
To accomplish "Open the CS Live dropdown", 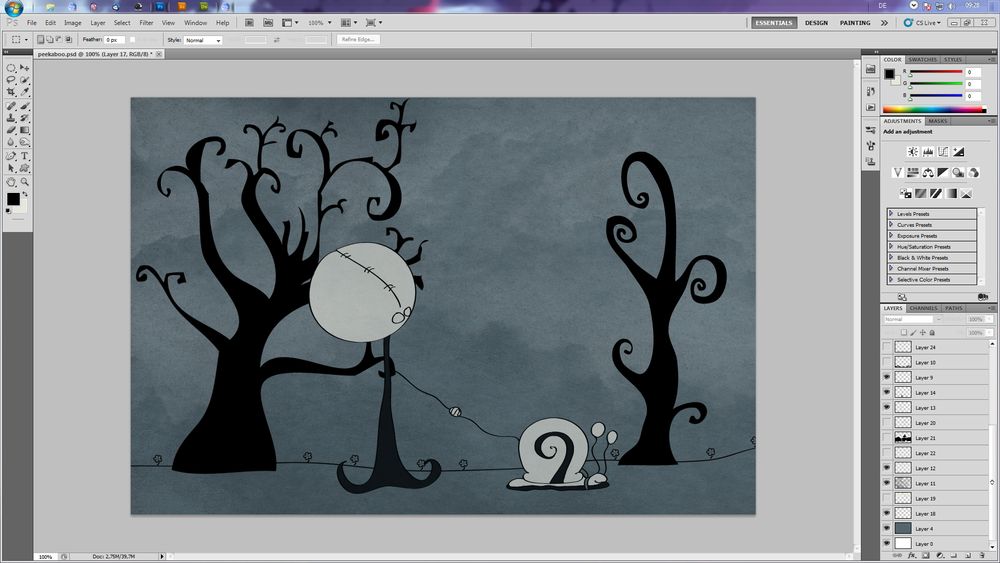I will click(922, 22).
